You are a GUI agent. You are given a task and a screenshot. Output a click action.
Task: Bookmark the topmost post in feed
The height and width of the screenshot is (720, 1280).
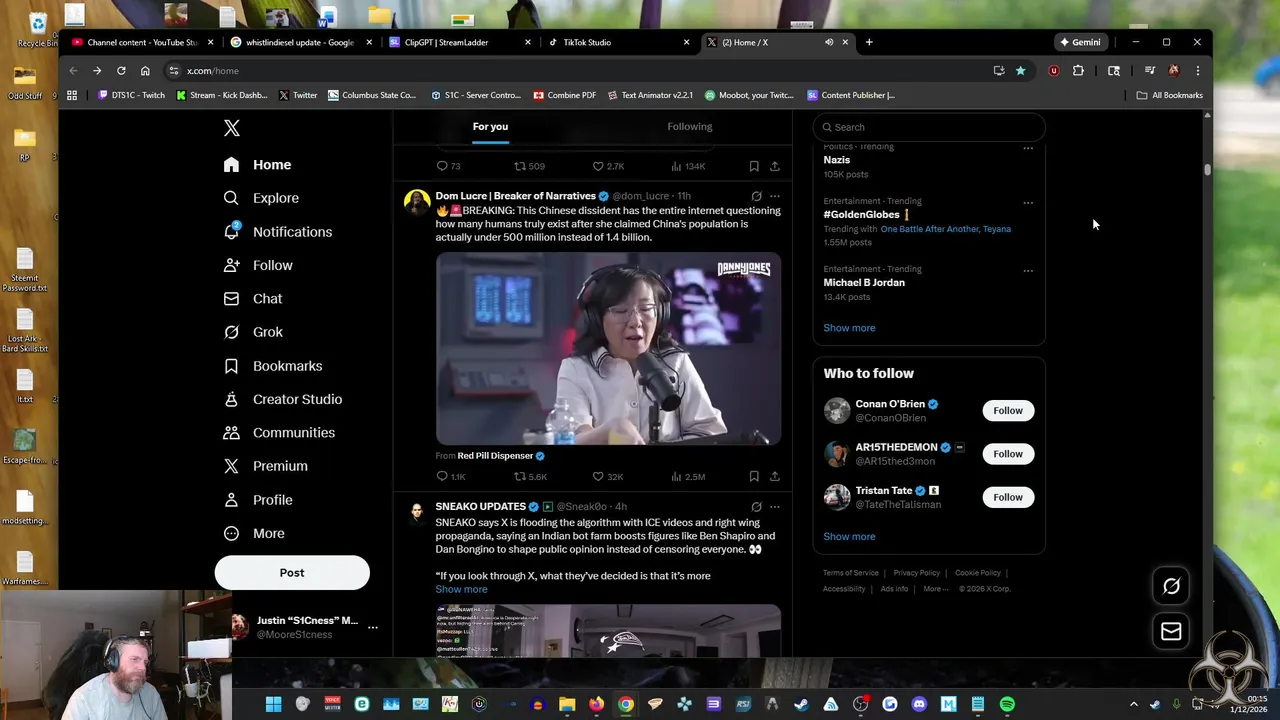754,166
